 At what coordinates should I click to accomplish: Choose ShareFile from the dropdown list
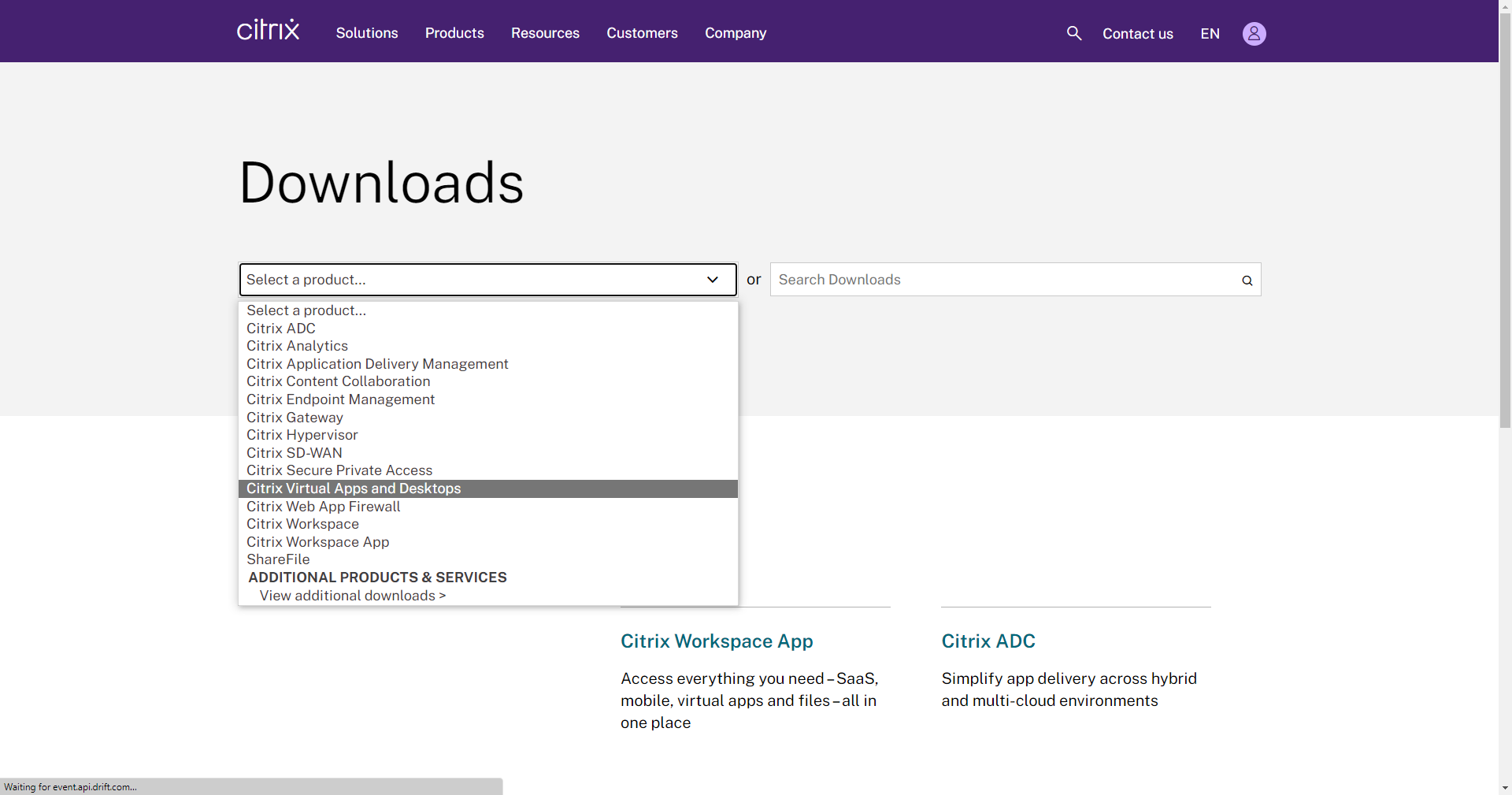pos(278,559)
